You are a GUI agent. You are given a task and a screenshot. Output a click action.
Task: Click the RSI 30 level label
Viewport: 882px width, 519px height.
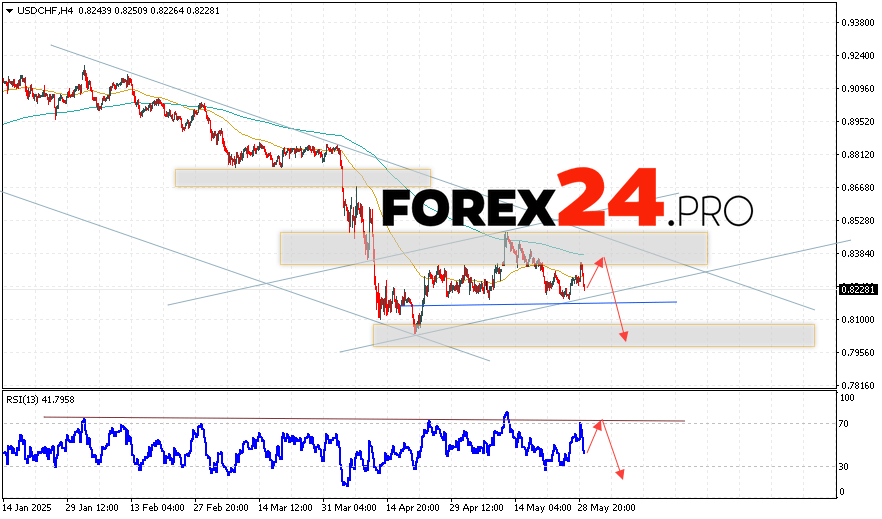click(x=845, y=467)
